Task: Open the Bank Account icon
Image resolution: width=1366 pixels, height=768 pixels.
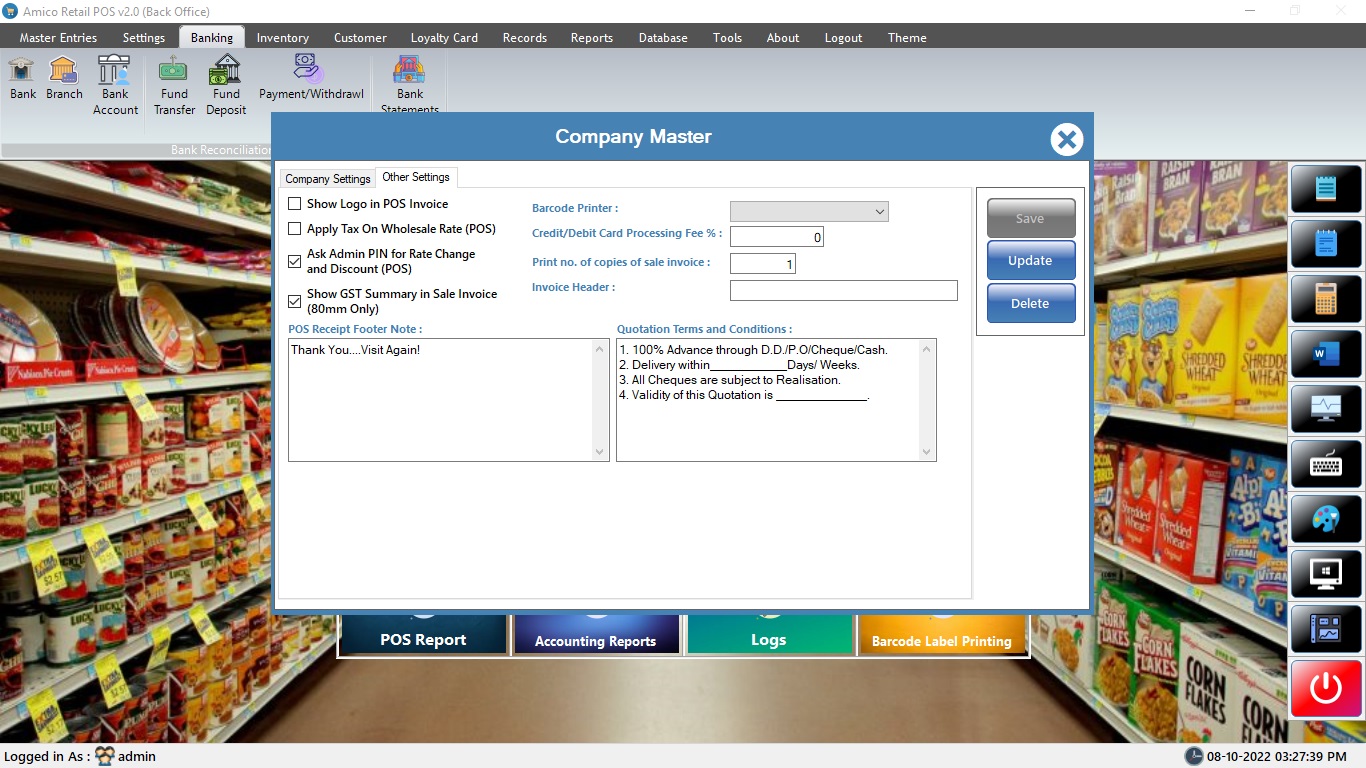Action: (115, 85)
